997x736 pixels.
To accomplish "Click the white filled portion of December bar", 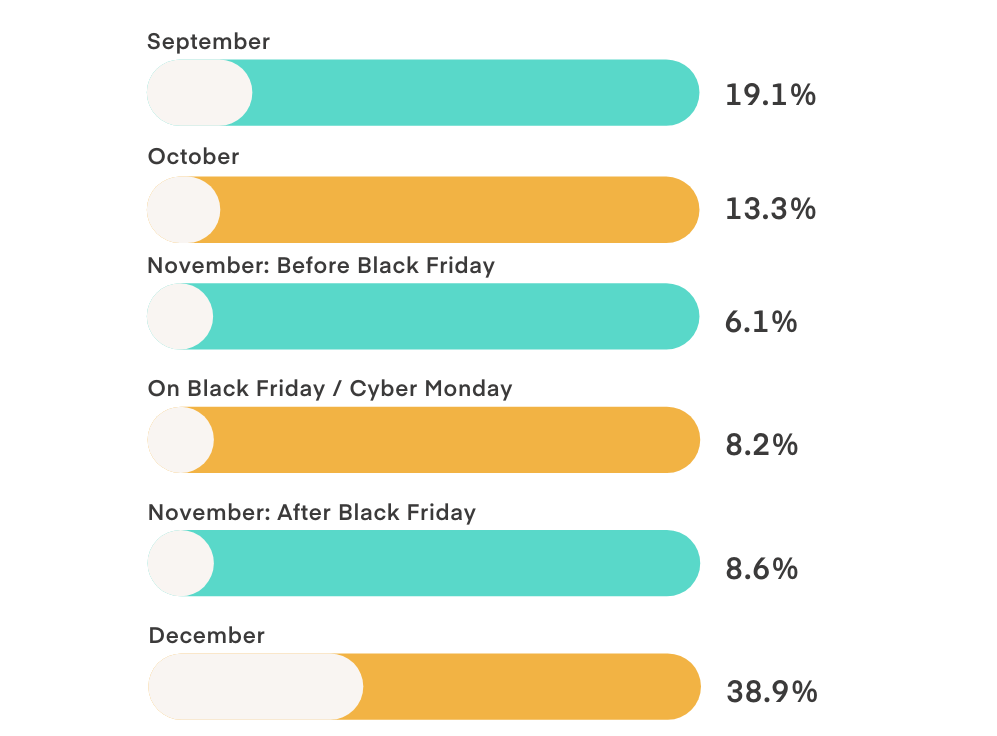I will [254, 687].
